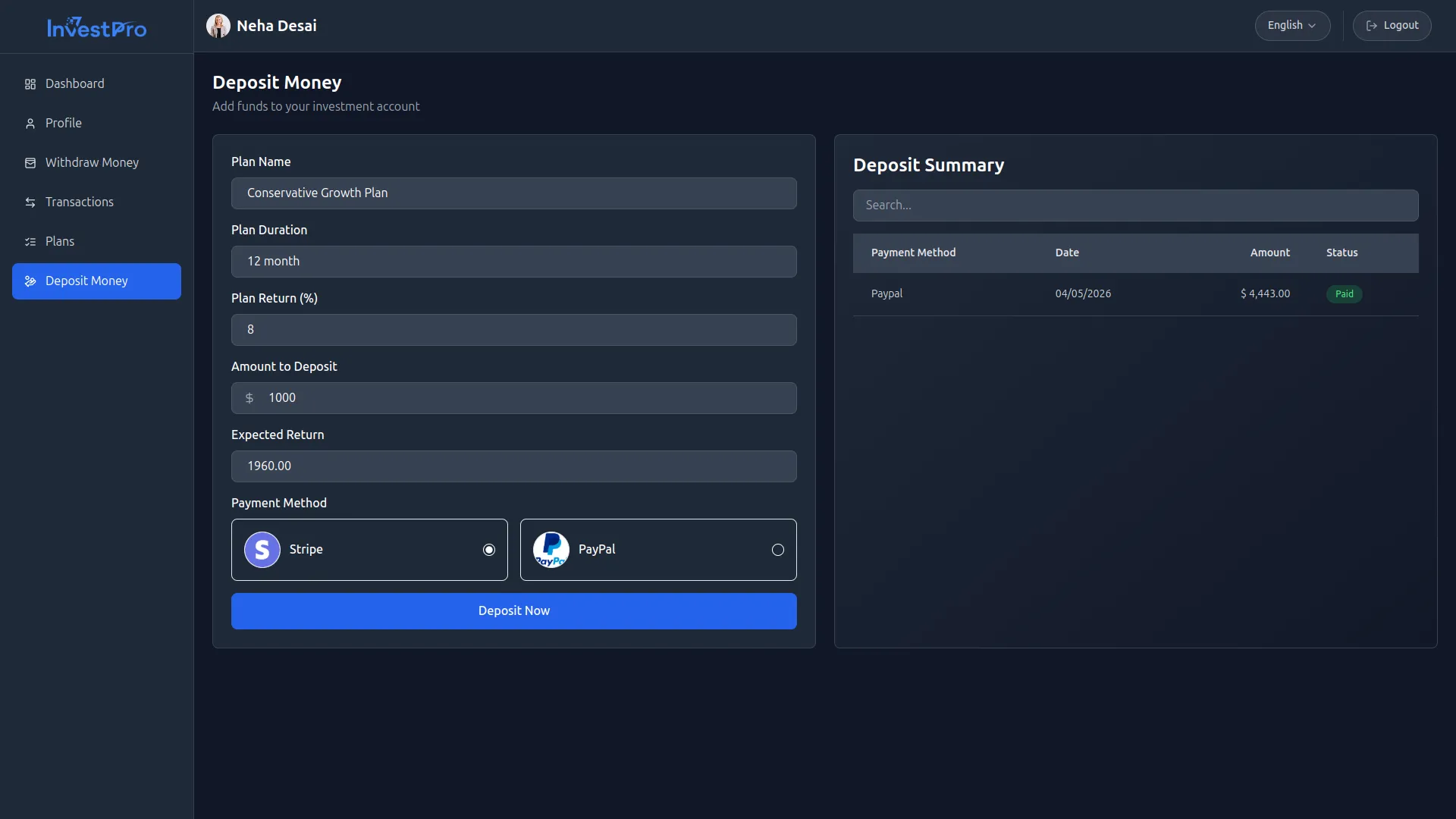Open the Plans page
1456x819 pixels.
click(96, 242)
